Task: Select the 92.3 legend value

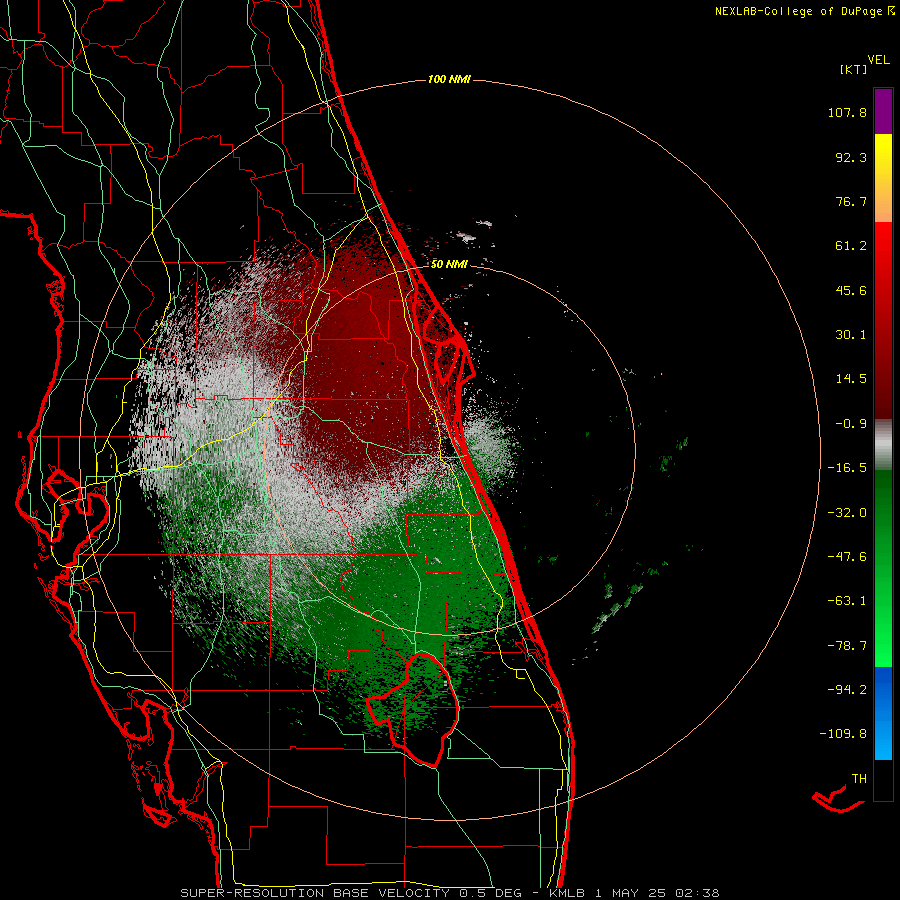Action: click(x=851, y=157)
